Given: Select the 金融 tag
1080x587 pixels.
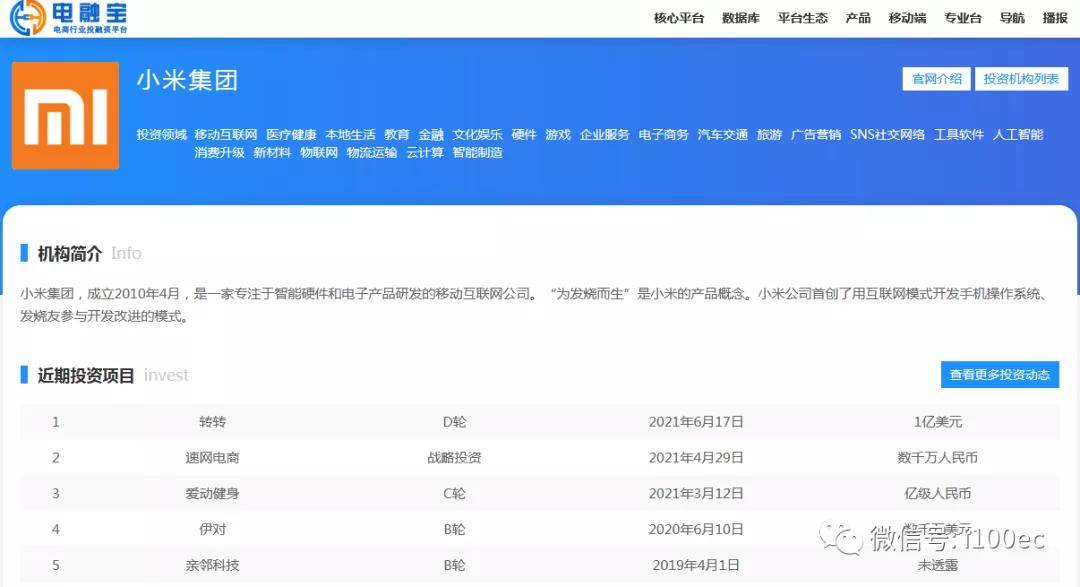Looking at the screenshot, I should coord(431,134).
